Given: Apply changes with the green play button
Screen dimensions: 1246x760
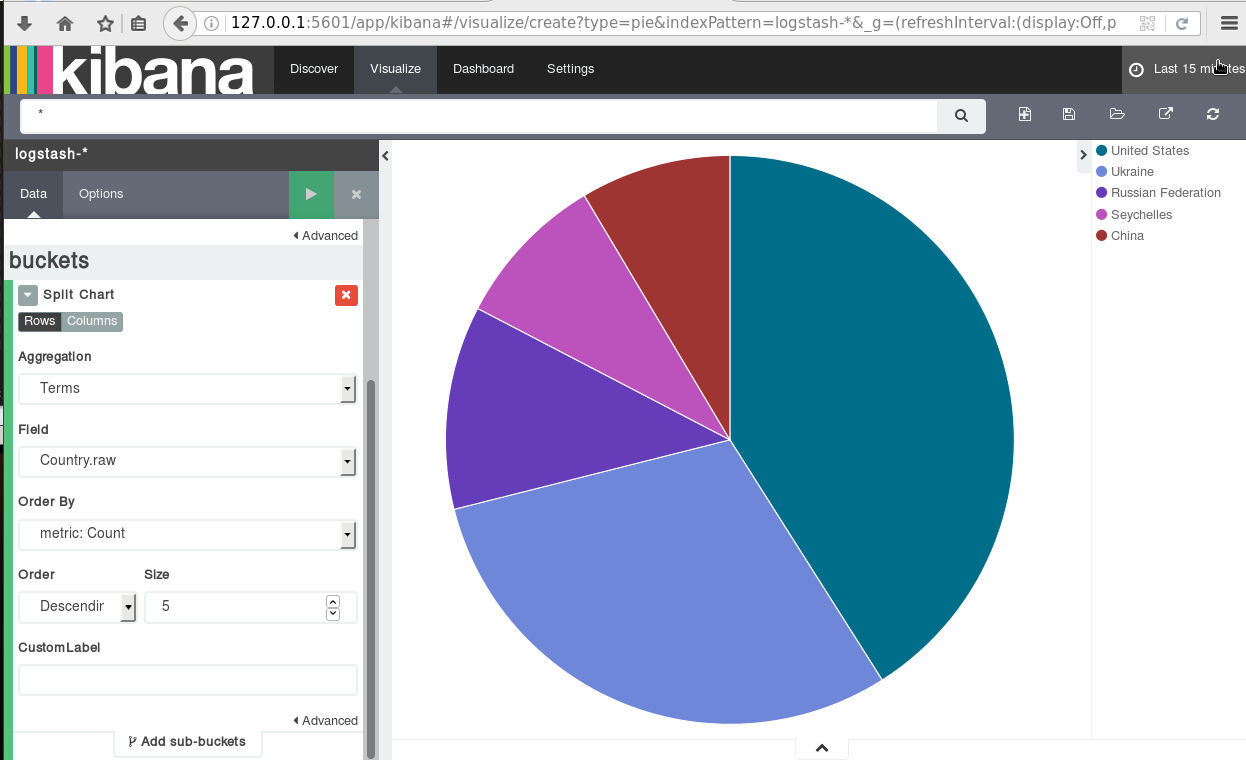Looking at the screenshot, I should point(311,194).
